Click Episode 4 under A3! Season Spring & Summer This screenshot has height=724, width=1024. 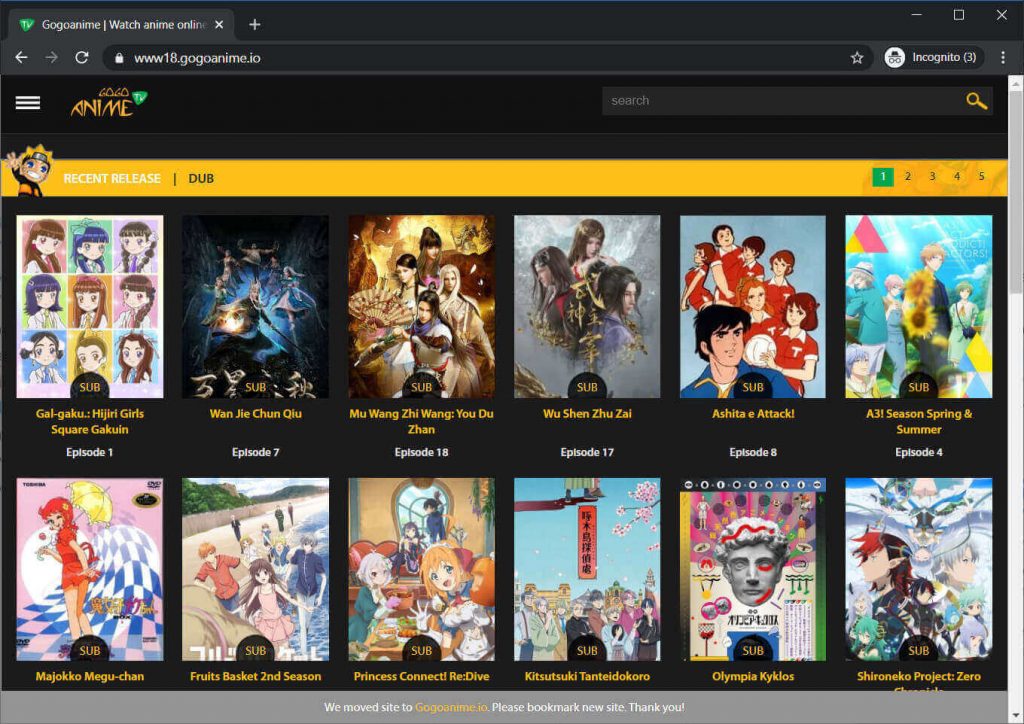[919, 452]
